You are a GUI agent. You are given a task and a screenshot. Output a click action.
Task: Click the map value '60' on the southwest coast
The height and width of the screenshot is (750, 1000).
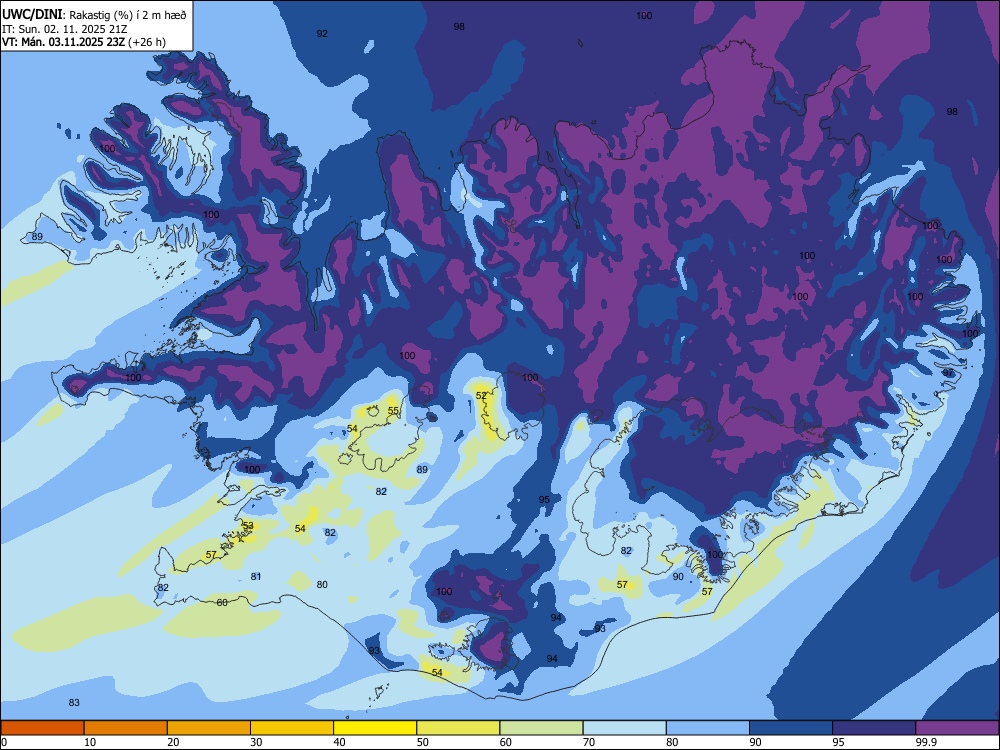[x=222, y=602]
